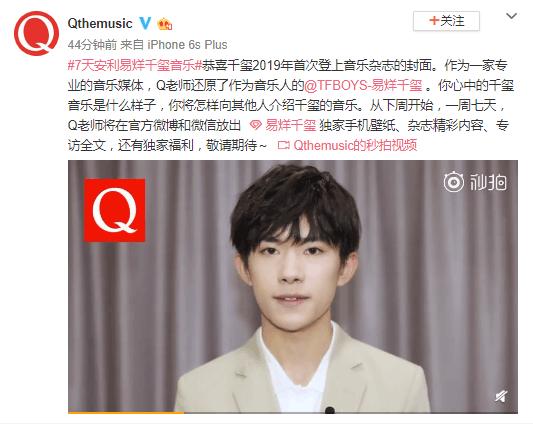Viewport: 533px width, 430px height.
Task: Unmute the video with speaker icon
Action: (x=501, y=396)
